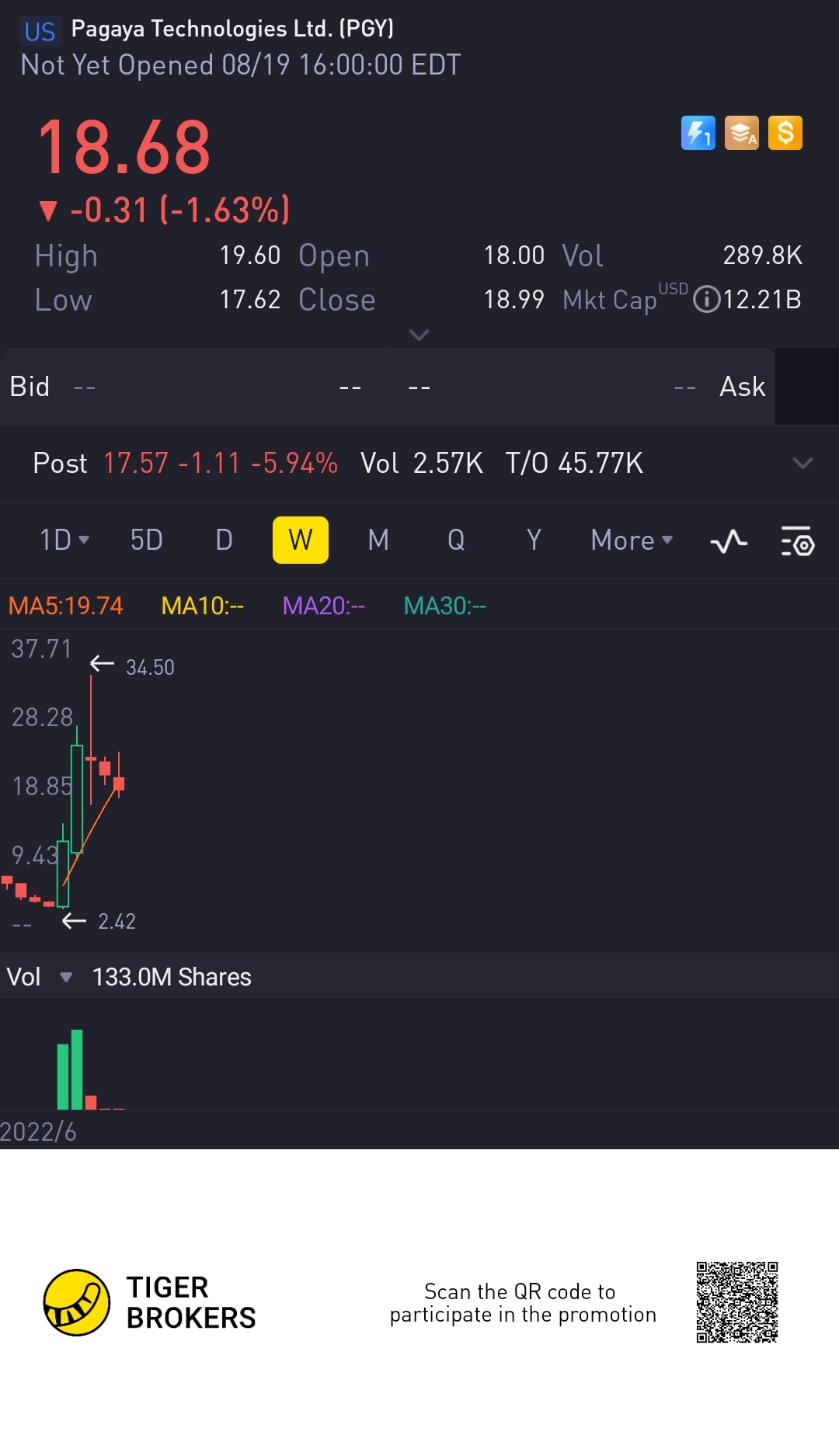Screen dimensions: 839x1456
Task: Tap the Tiger Brokers logo
Action: (x=77, y=1302)
